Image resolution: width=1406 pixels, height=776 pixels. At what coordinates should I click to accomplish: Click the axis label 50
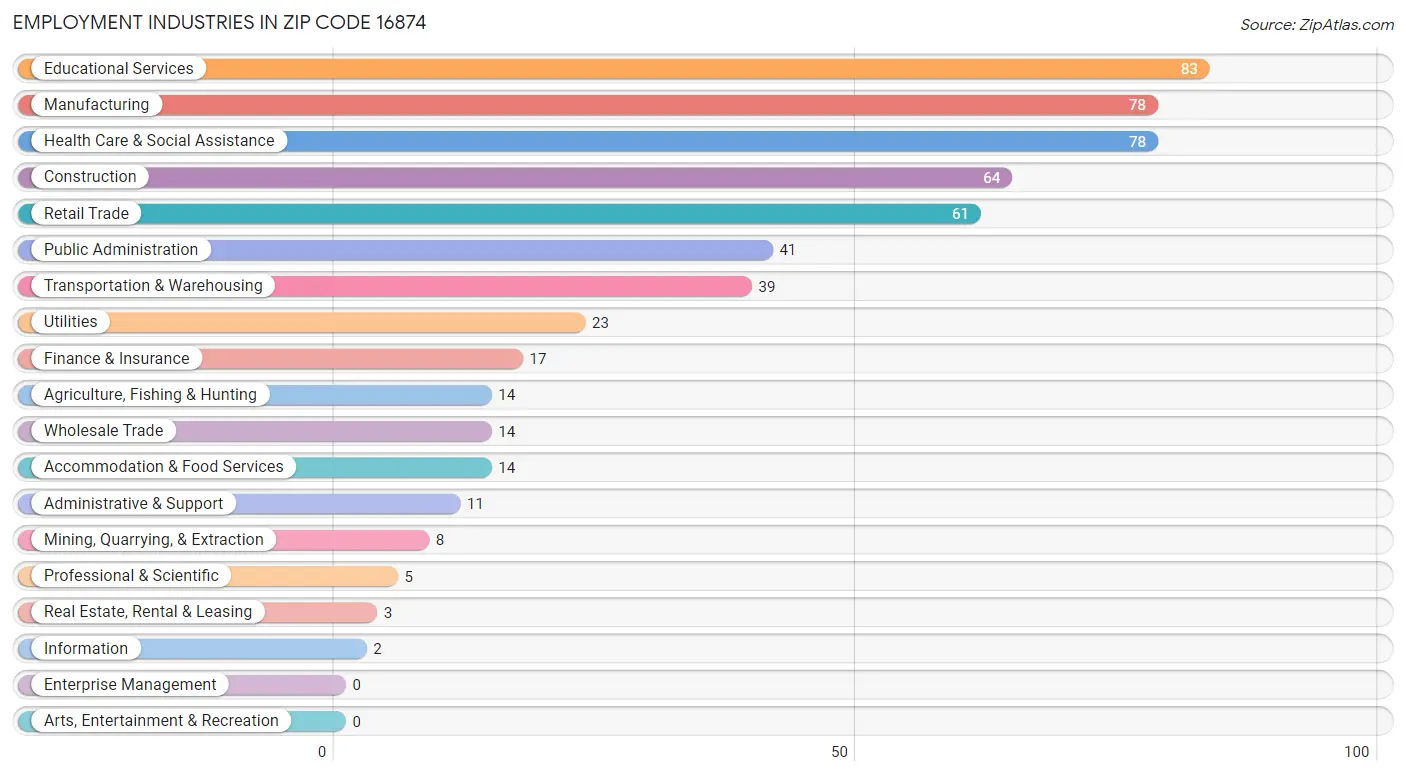[840, 752]
